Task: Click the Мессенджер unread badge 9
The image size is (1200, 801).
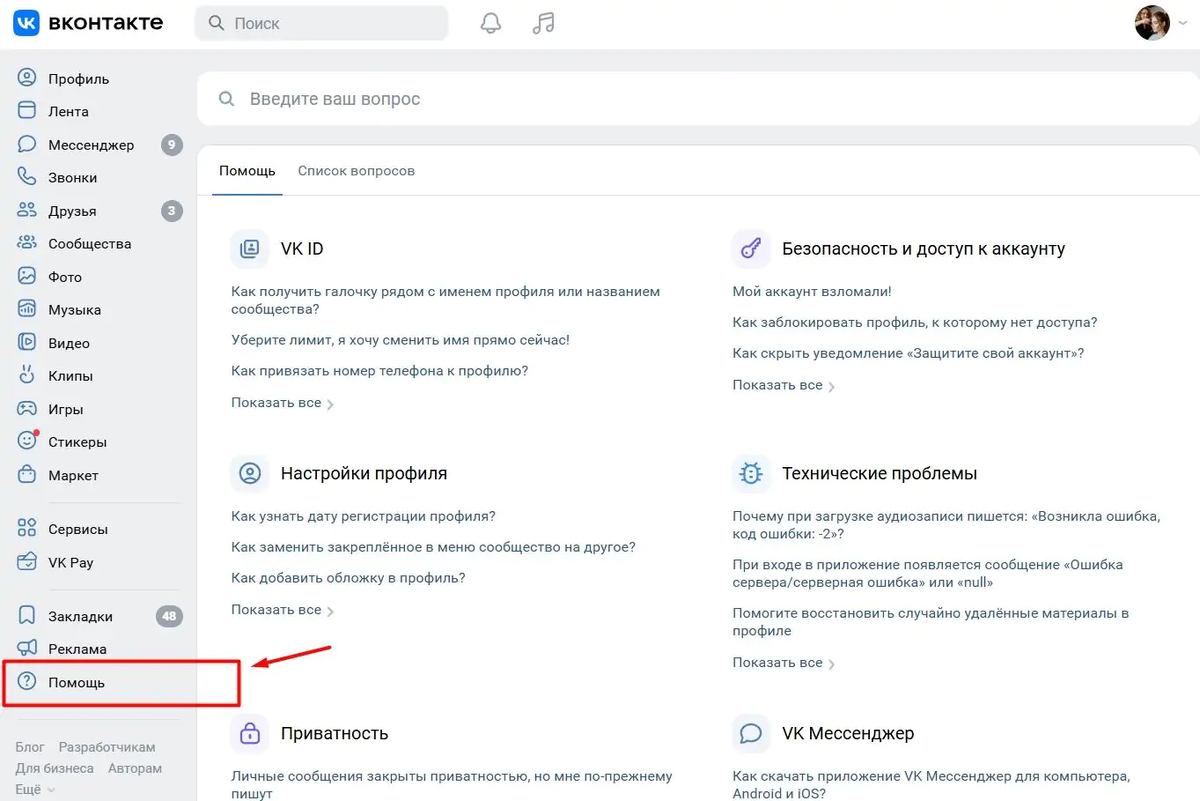Action: coord(172,145)
